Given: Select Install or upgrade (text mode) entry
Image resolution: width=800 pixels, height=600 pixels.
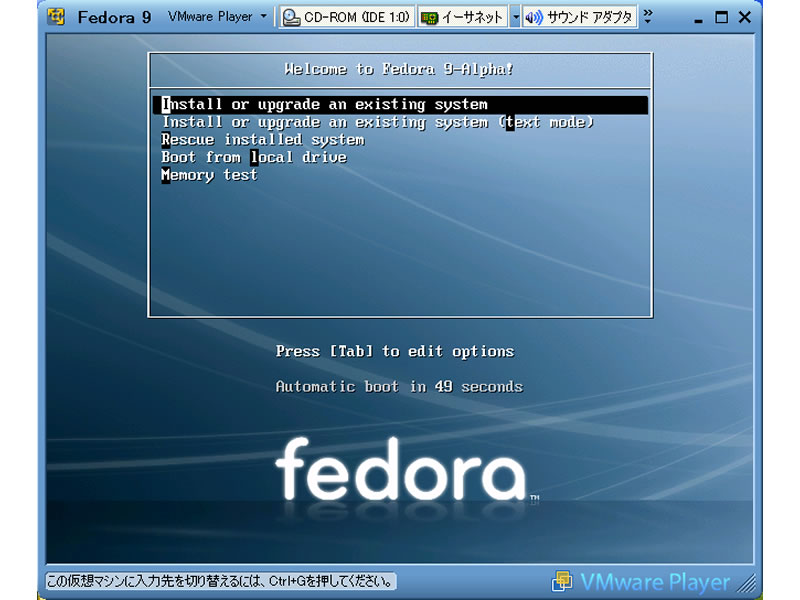Looking at the screenshot, I should tap(378, 122).
